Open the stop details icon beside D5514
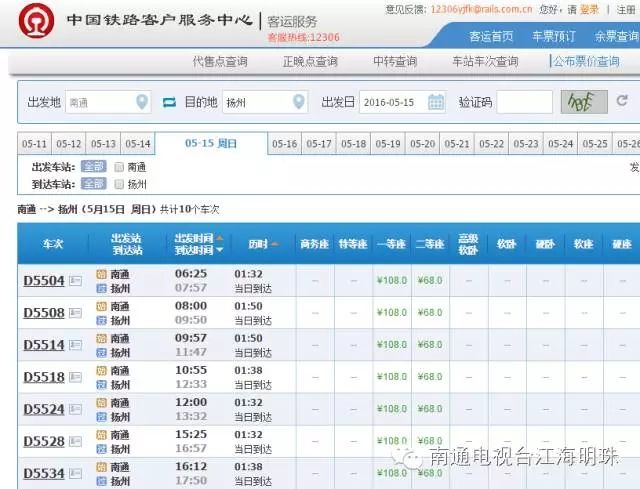 (76, 346)
